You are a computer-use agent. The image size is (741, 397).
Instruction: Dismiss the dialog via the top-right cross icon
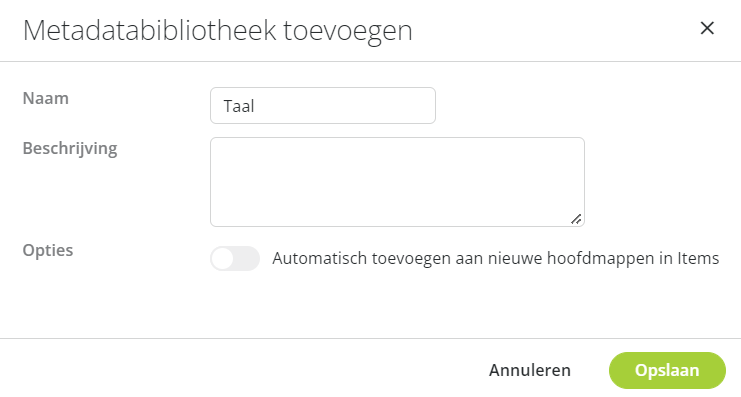[707, 28]
